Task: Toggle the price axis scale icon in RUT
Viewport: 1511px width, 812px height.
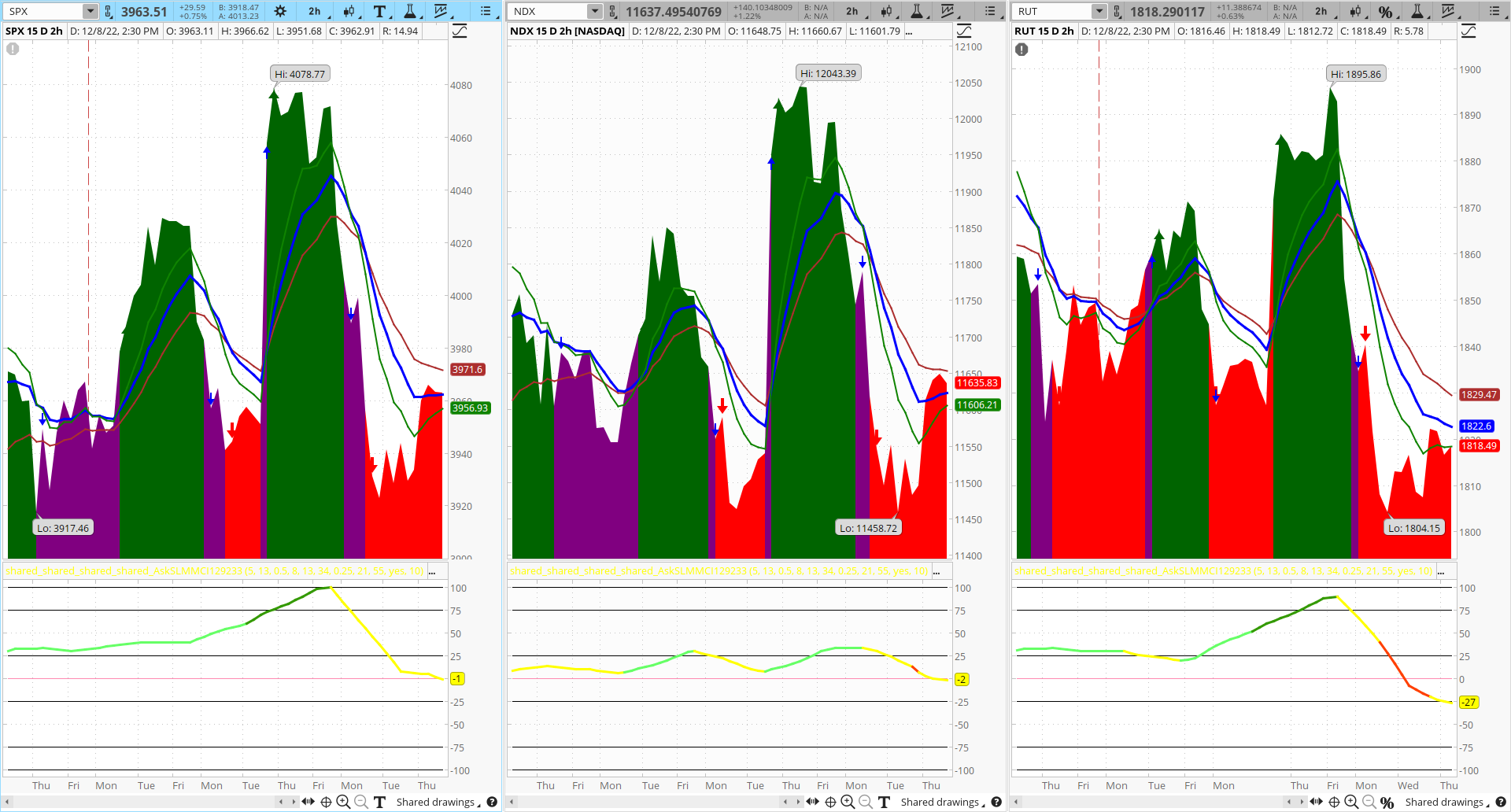Action: tap(1469, 31)
